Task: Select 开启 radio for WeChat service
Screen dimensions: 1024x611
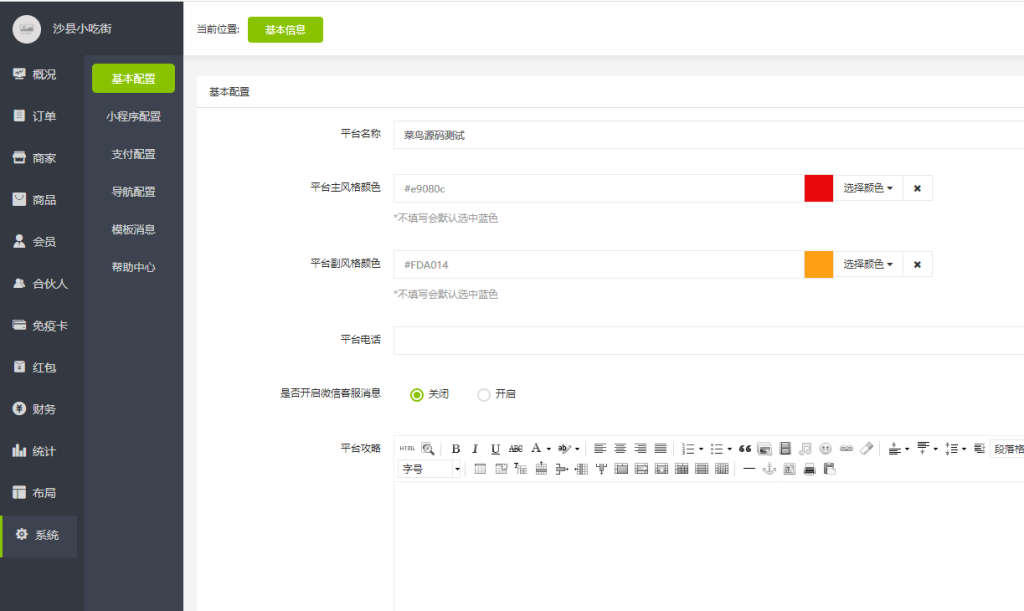Action: [484, 394]
